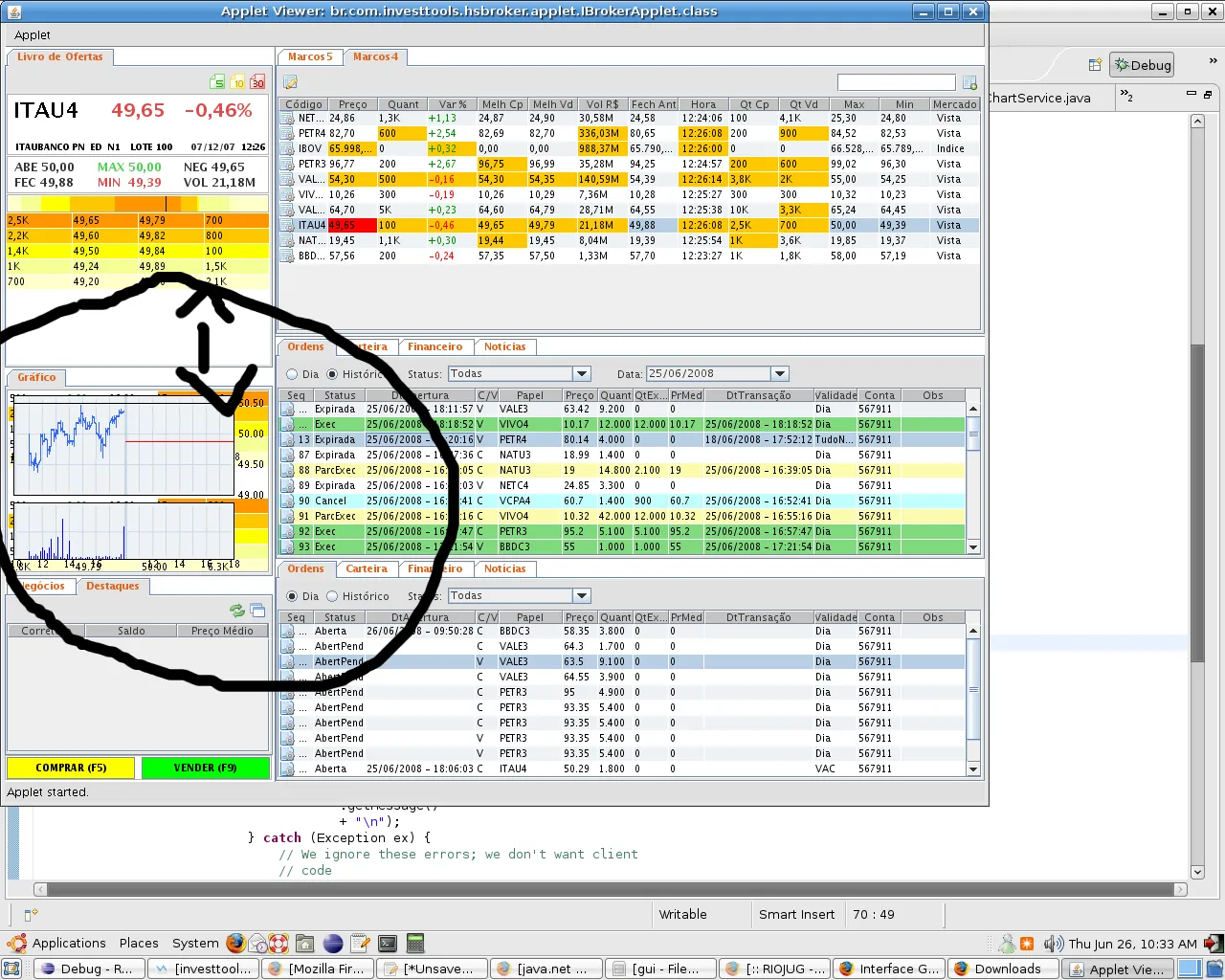Click the search input field above the quotes table
Viewport: 1225px width, 980px height.
(896, 82)
